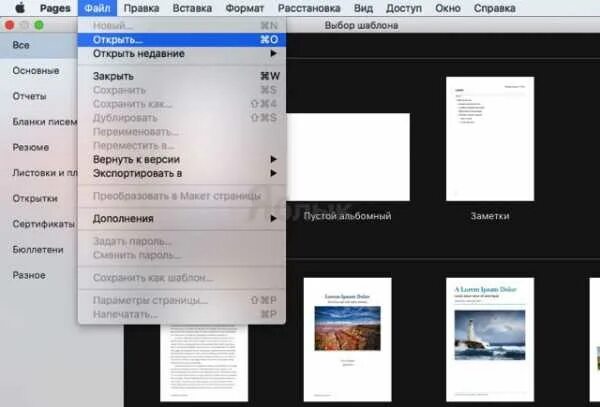Select the Резюме template category
Screen dimensions: 600x407
pos(39,147)
